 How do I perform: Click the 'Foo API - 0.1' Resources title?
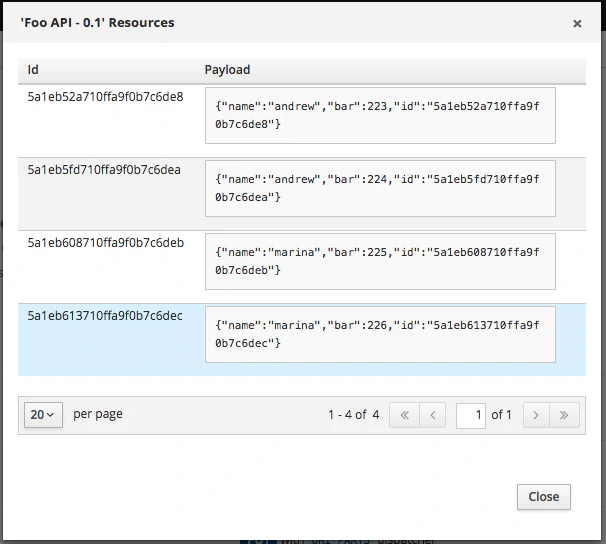click(x=97, y=23)
